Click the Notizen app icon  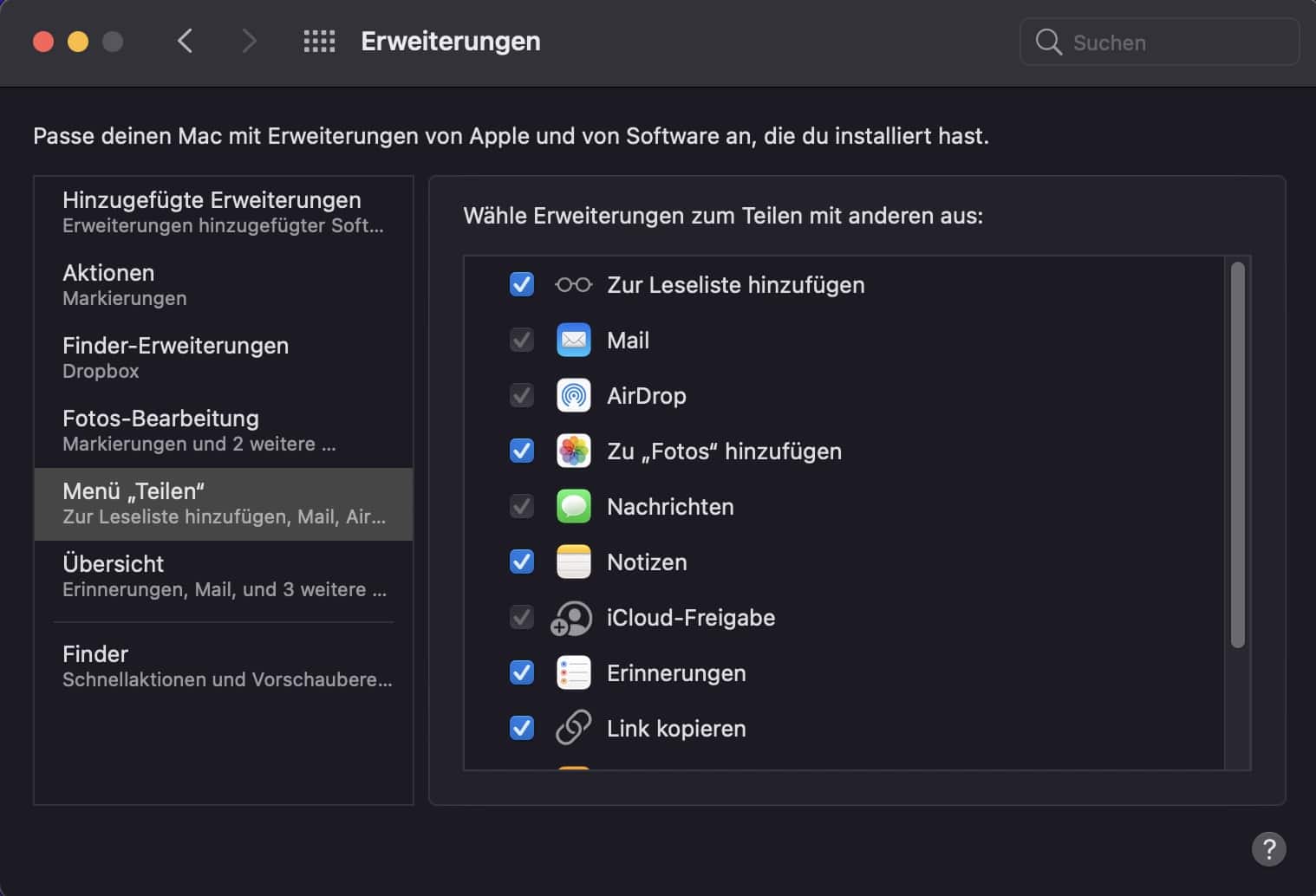tap(573, 562)
